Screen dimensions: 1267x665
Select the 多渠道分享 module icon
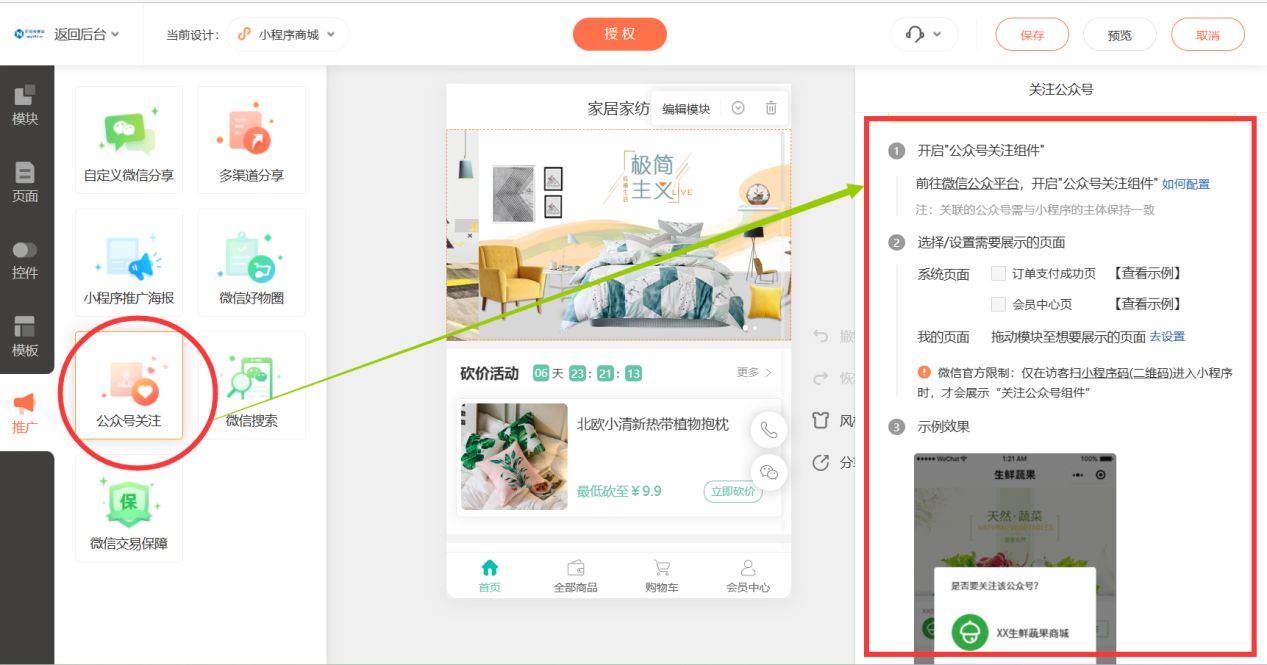[x=251, y=140]
